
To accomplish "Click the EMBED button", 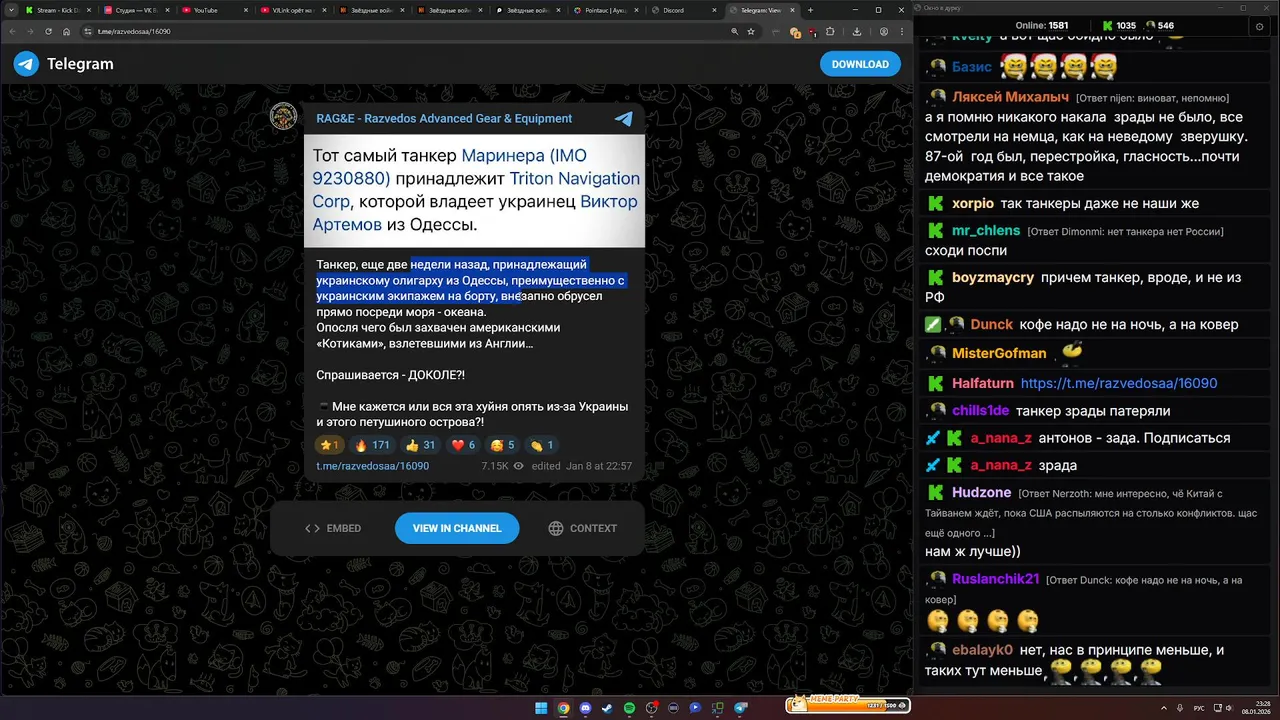I will click(333, 528).
